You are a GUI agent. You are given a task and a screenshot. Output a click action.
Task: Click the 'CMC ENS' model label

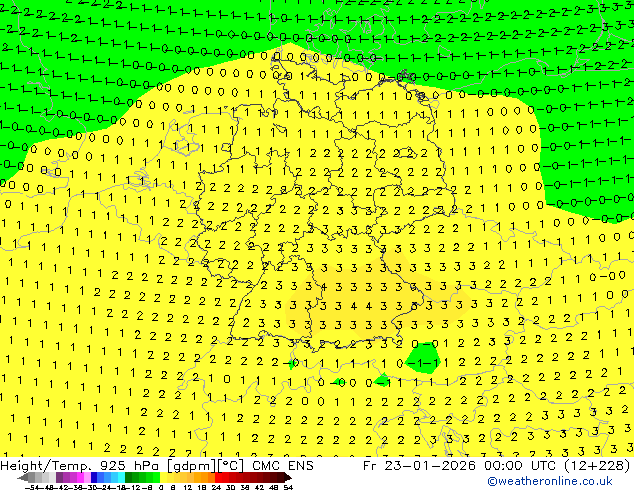pos(283,465)
